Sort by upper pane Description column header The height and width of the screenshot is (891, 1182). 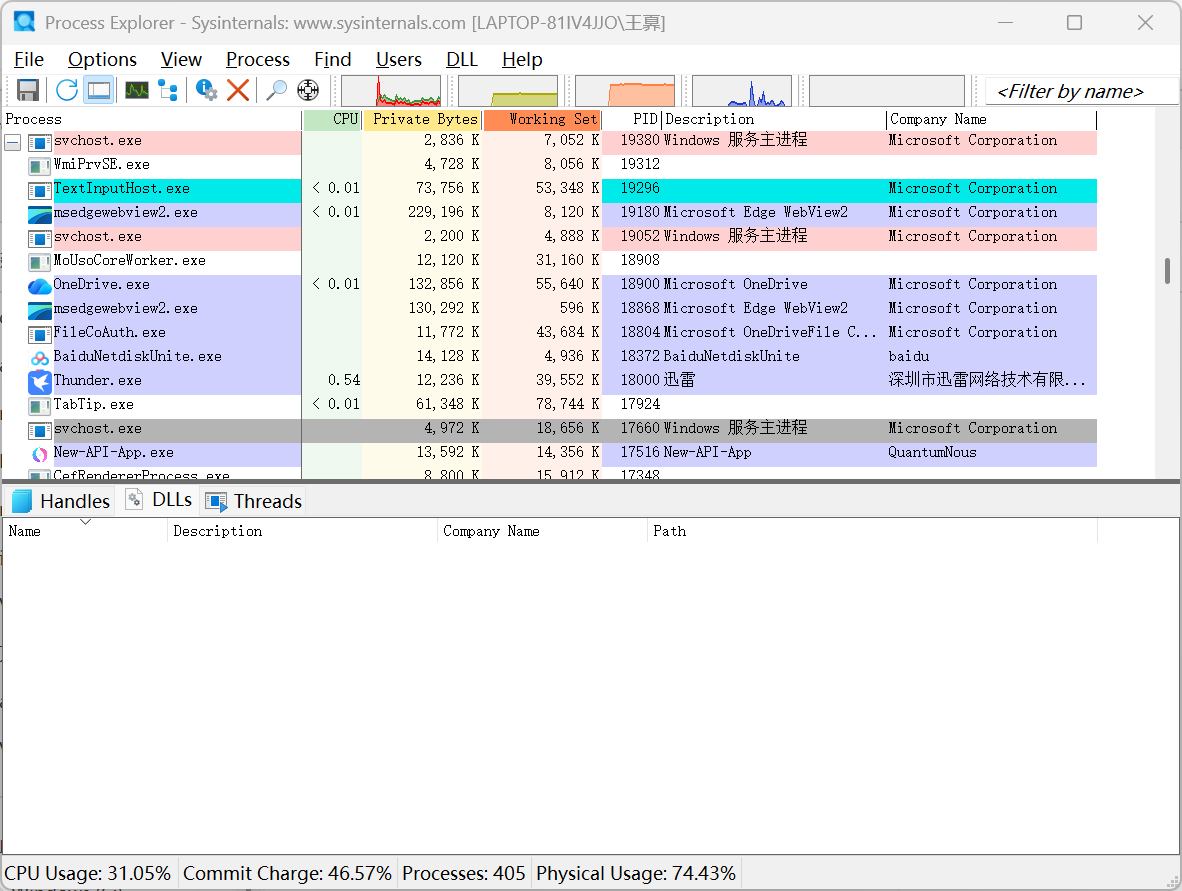(x=774, y=119)
